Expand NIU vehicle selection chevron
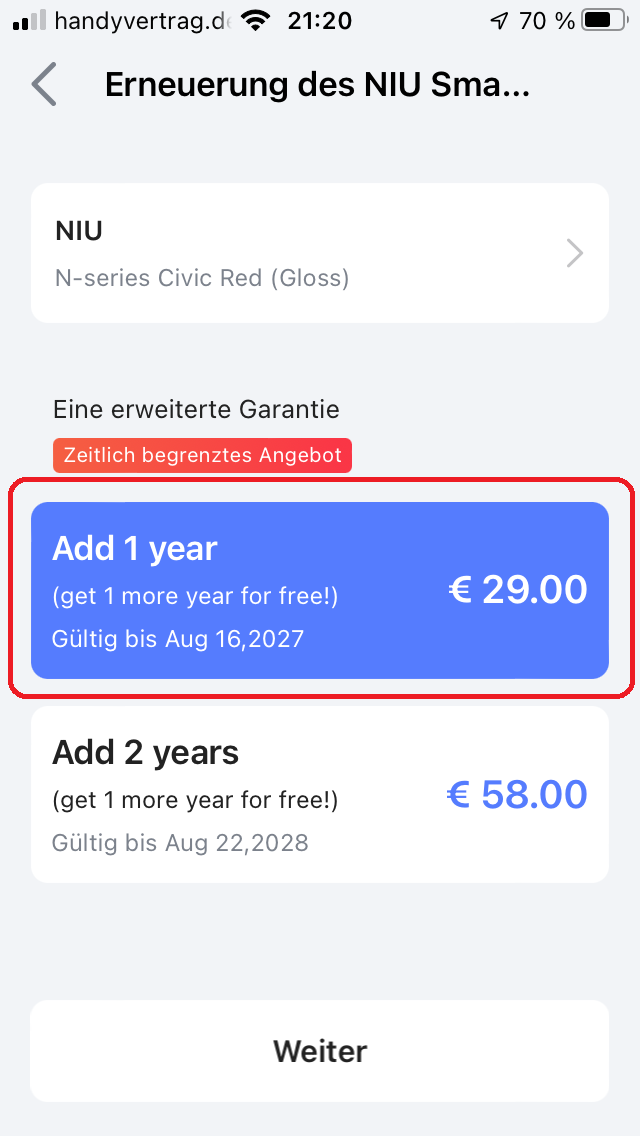The width and height of the screenshot is (640, 1136). 574,254
